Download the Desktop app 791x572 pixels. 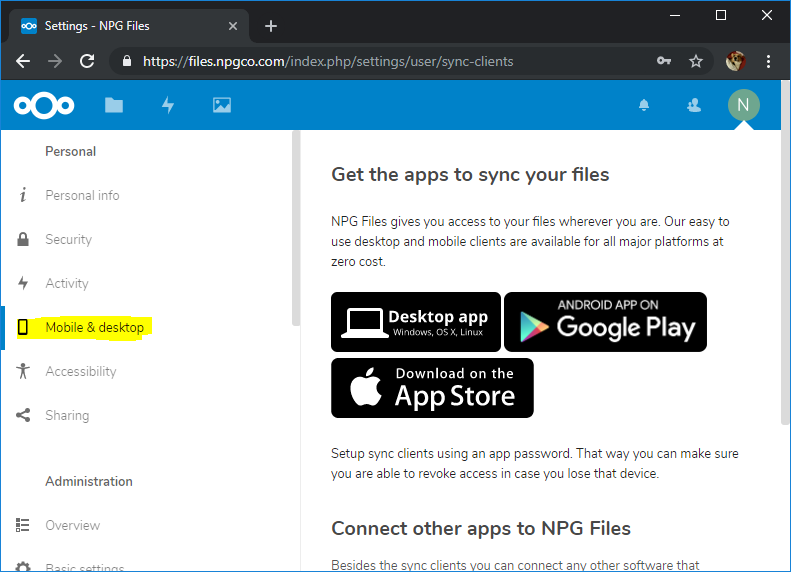tap(416, 322)
